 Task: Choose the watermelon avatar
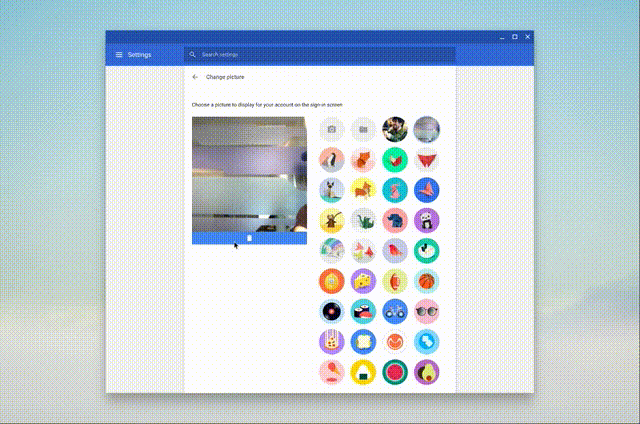[395, 373]
